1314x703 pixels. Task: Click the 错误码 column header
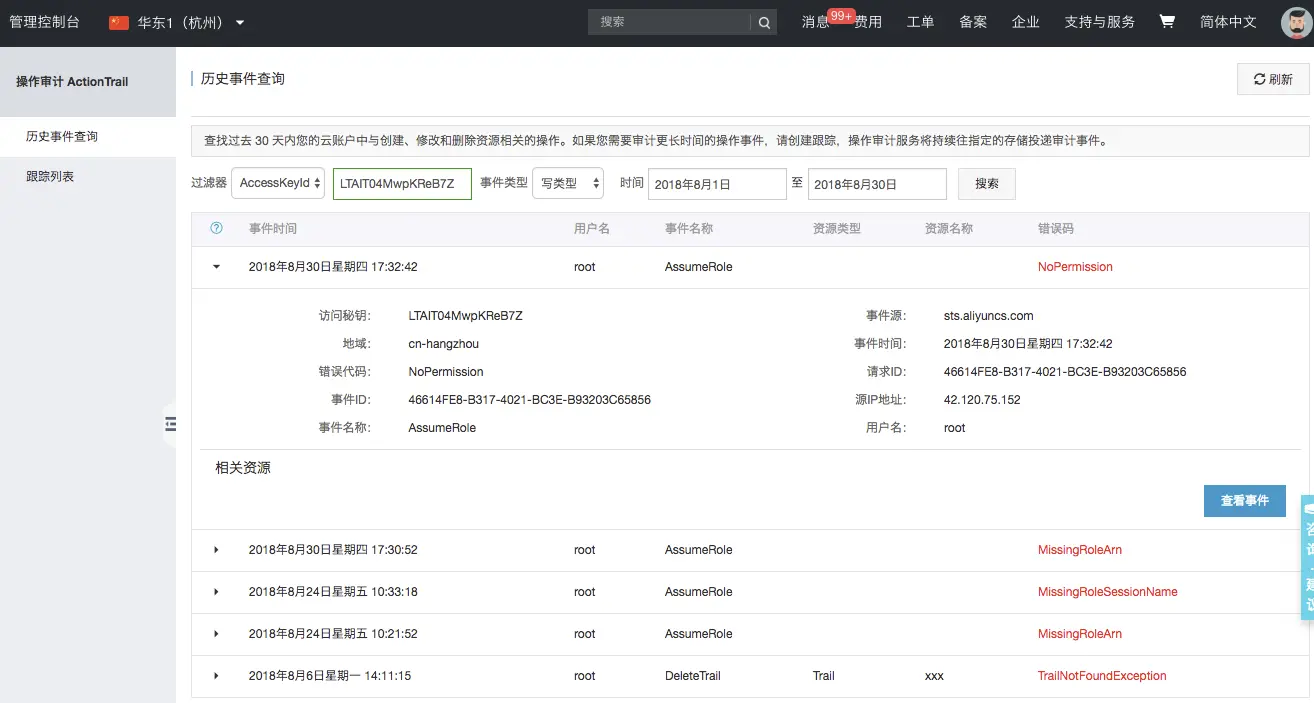tap(1056, 229)
